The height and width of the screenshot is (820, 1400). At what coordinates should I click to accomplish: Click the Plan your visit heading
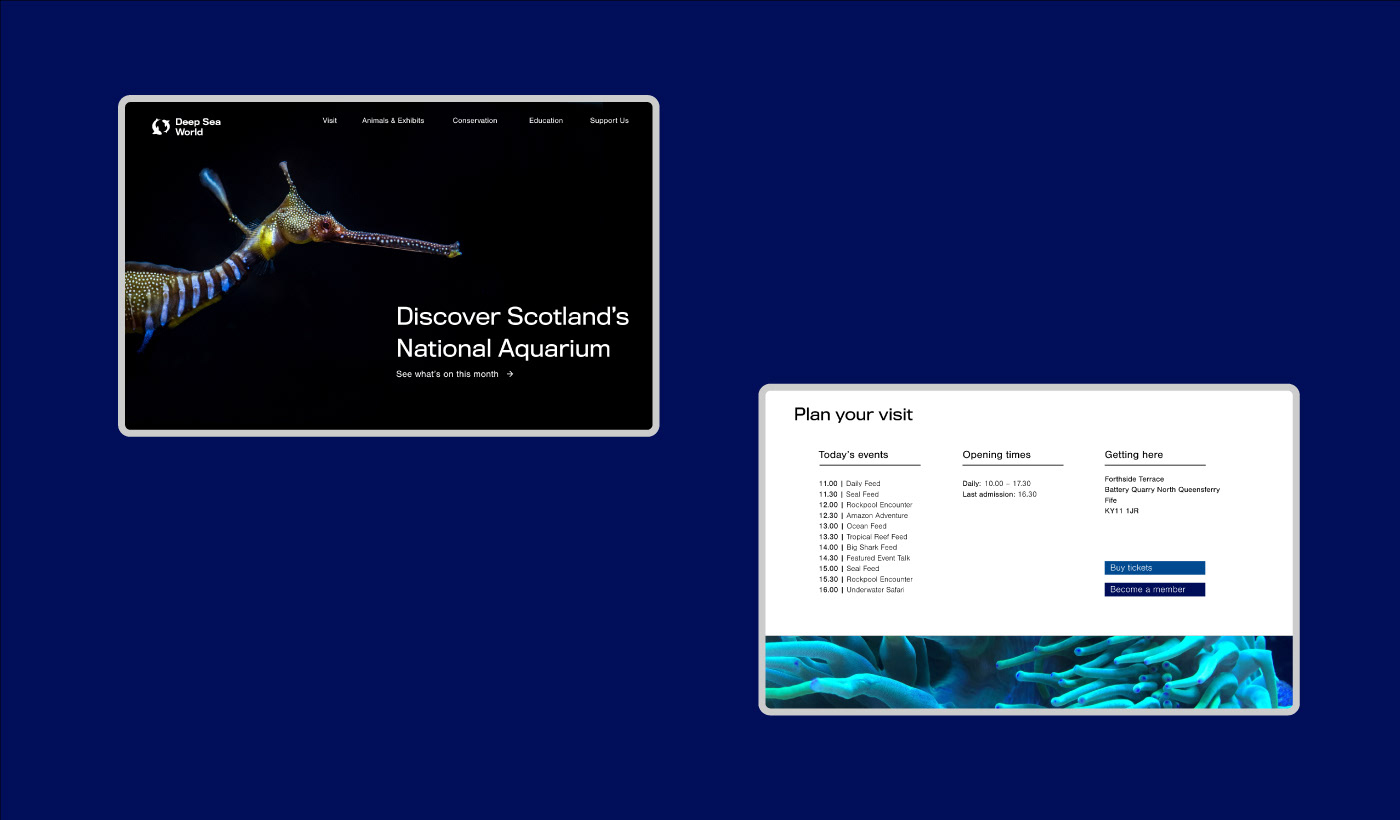(x=853, y=414)
